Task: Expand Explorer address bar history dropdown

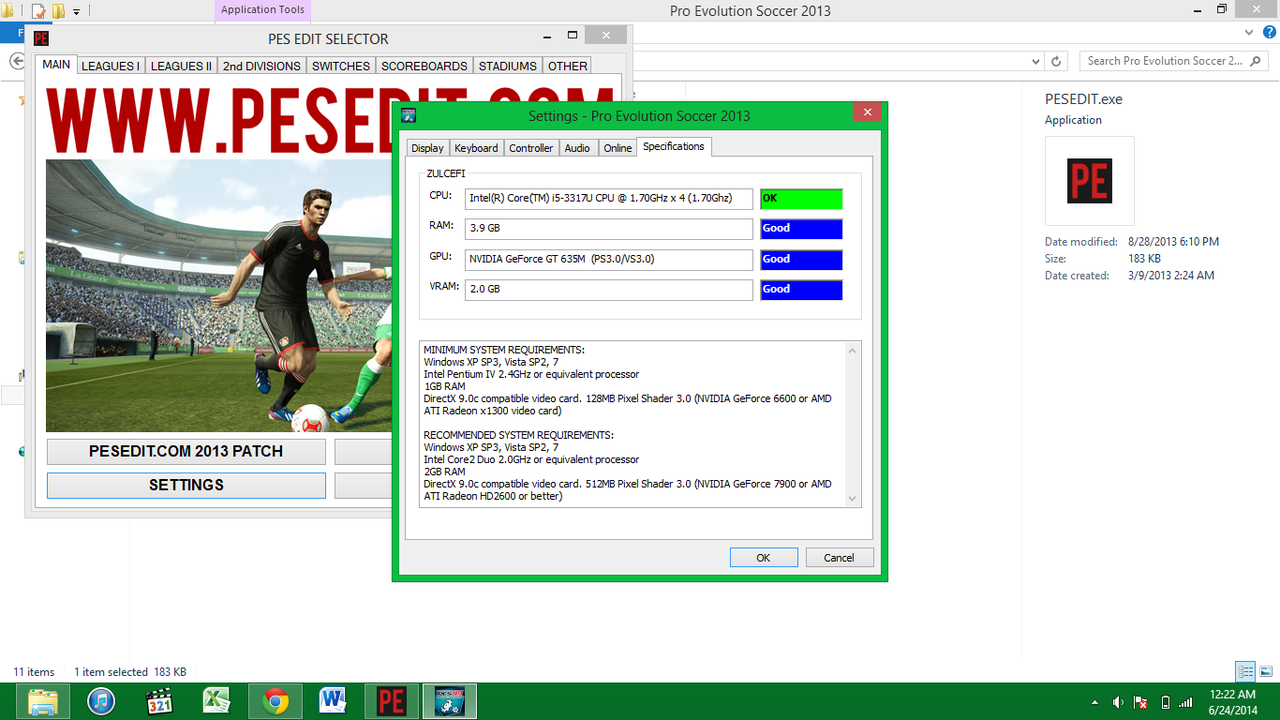Action: point(1036,61)
